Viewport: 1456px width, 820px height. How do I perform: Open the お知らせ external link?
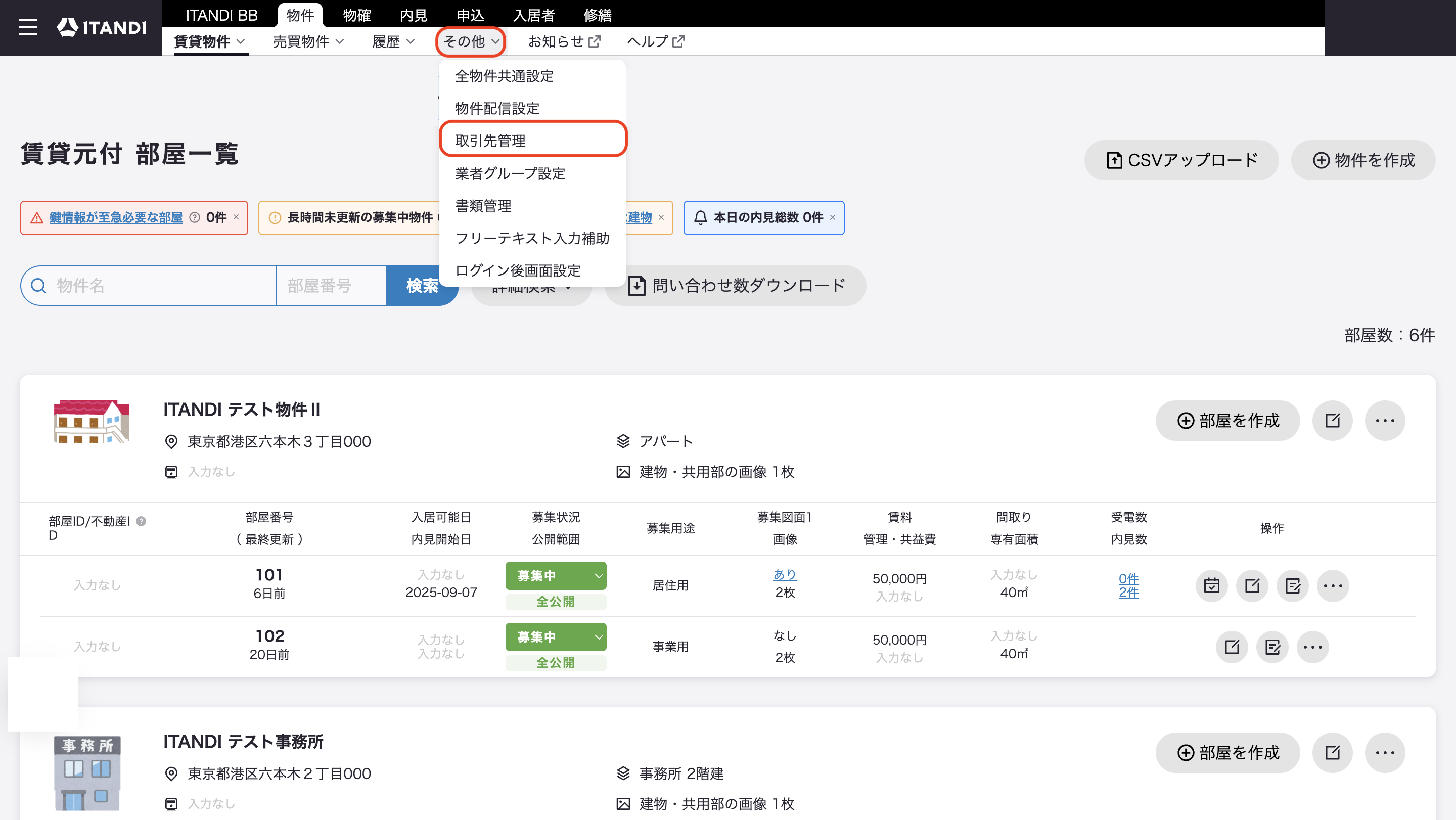click(x=564, y=41)
